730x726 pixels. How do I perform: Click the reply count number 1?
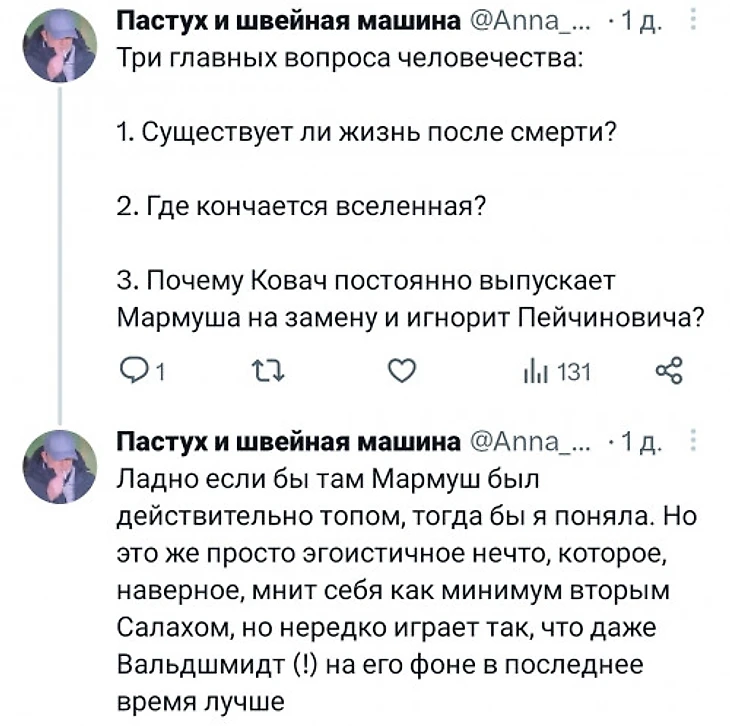(158, 374)
